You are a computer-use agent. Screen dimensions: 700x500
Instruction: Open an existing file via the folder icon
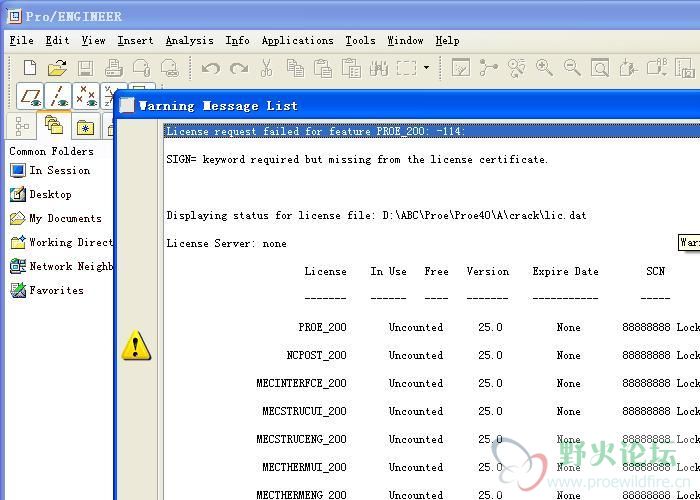pos(57,68)
